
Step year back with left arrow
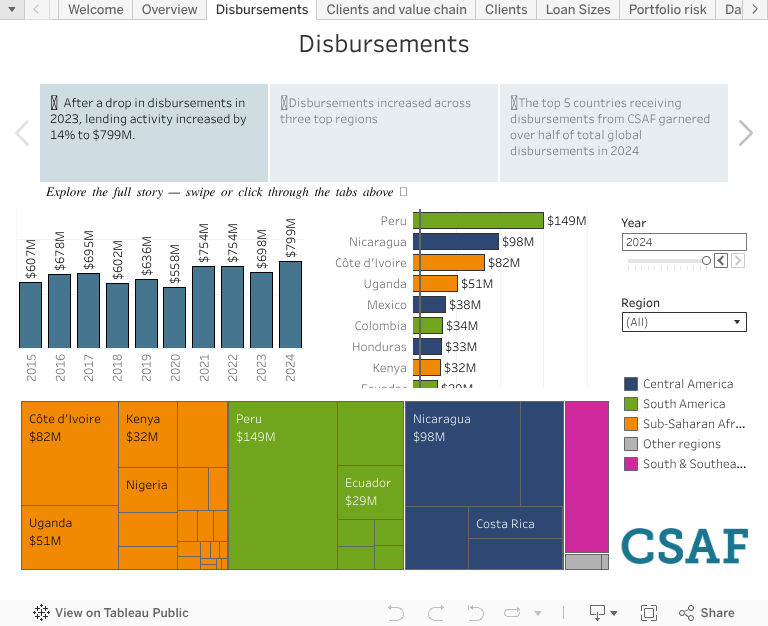click(x=720, y=261)
